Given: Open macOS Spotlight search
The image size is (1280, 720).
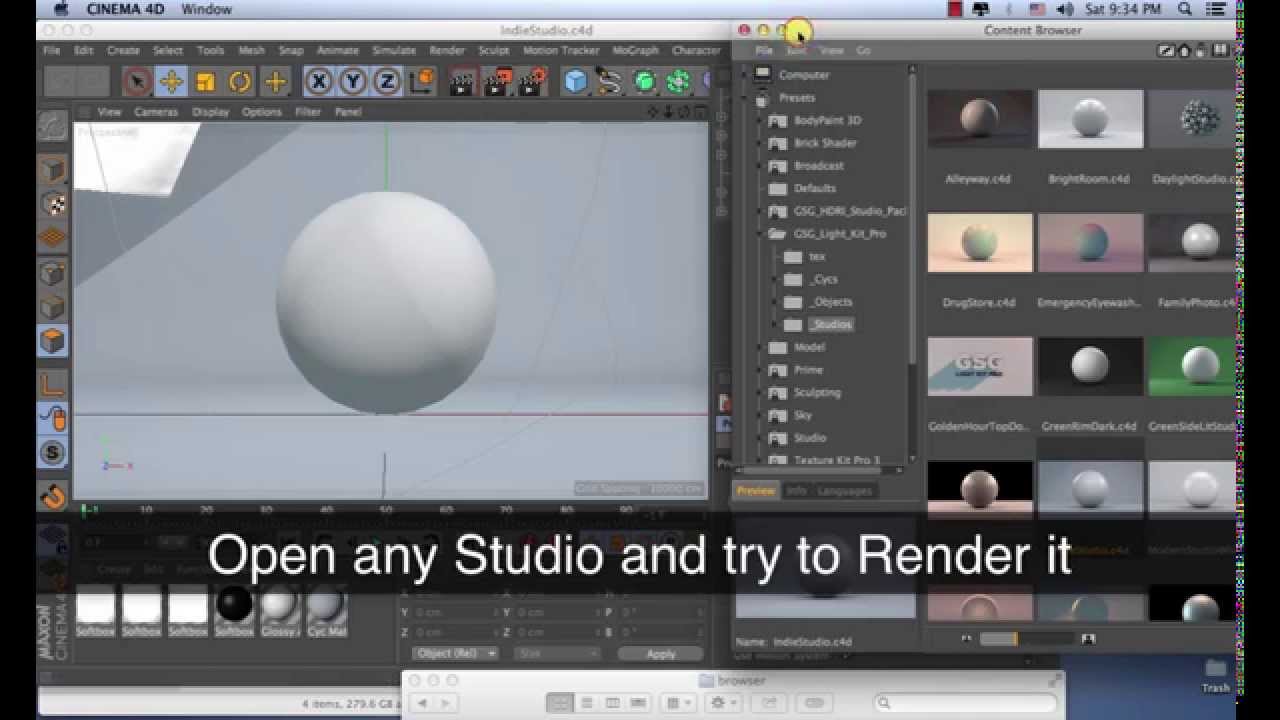Looking at the screenshot, I should tap(1185, 9).
